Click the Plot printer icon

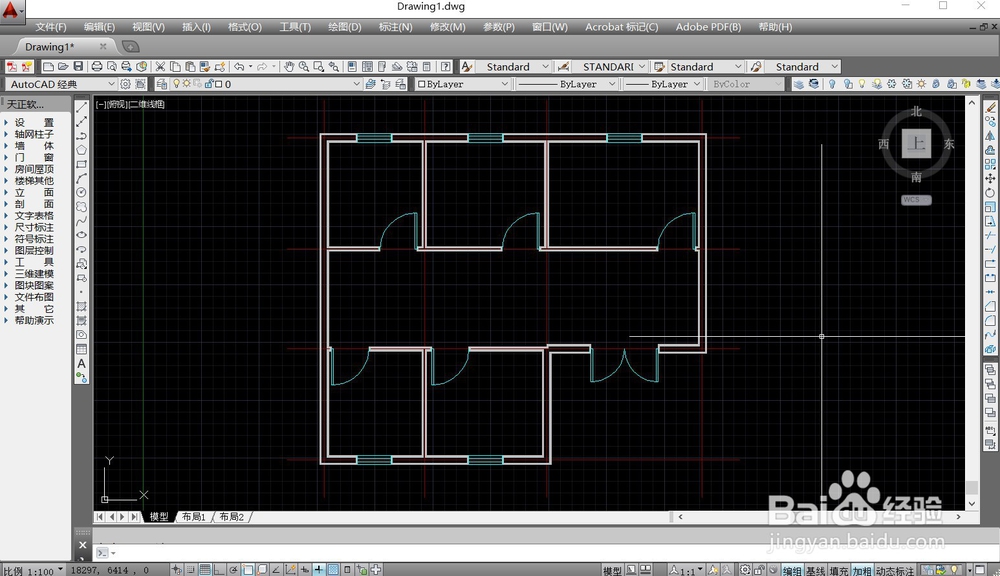[x=97, y=66]
